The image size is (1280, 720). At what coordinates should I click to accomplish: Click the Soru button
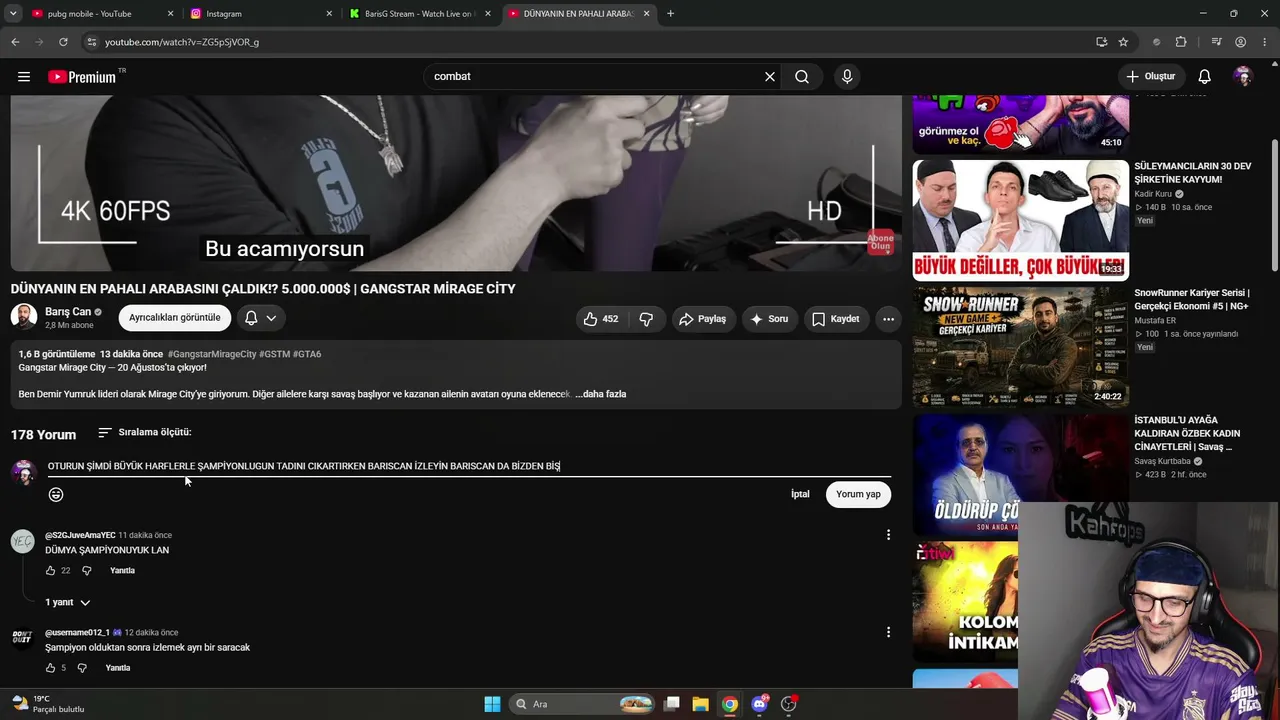point(770,319)
